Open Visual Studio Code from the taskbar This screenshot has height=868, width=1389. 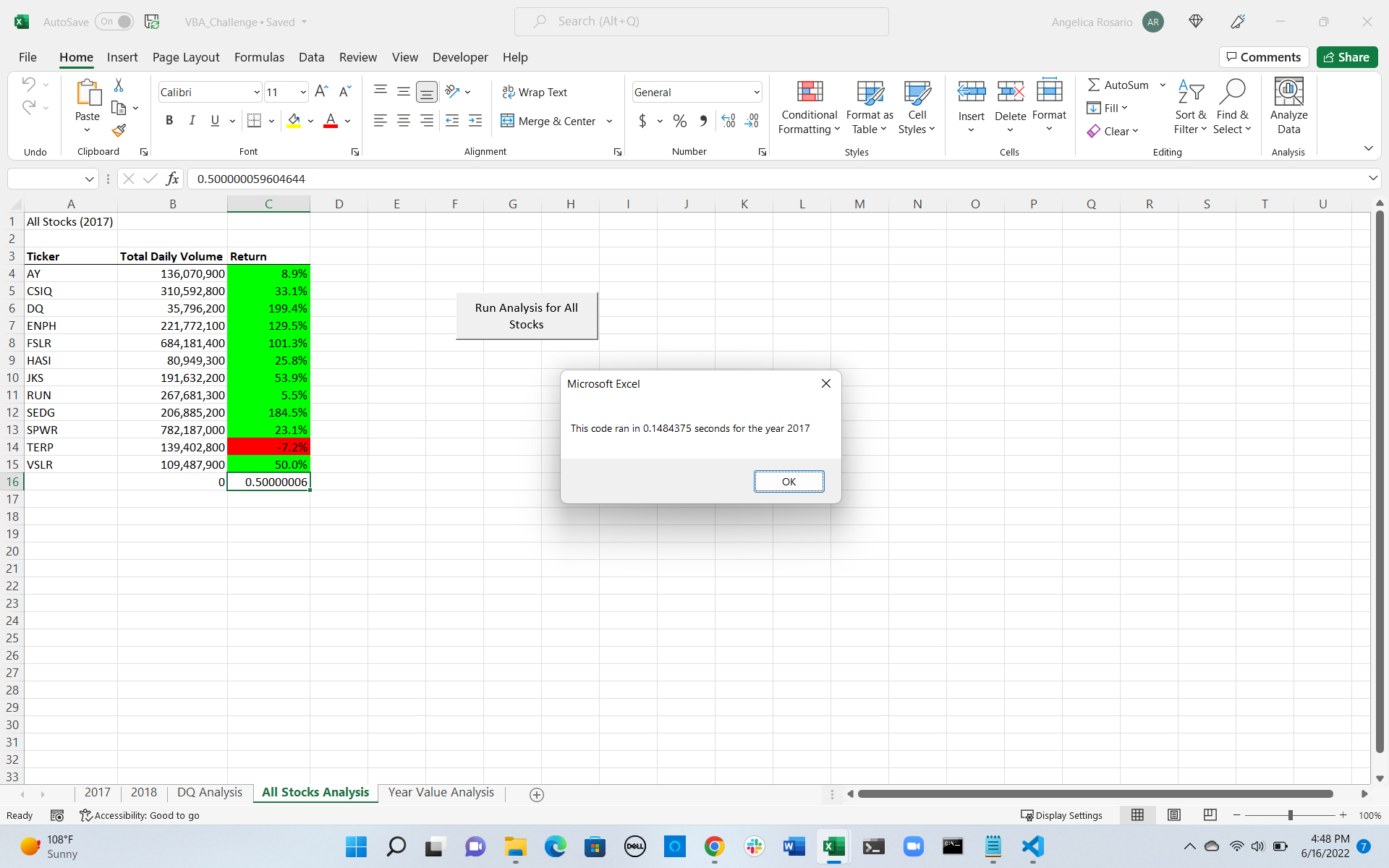coord(1032,846)
